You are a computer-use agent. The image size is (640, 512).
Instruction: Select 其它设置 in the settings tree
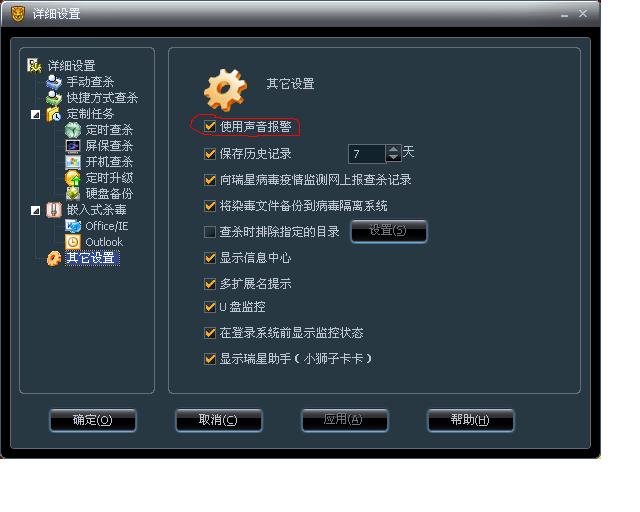coord(91,258)
